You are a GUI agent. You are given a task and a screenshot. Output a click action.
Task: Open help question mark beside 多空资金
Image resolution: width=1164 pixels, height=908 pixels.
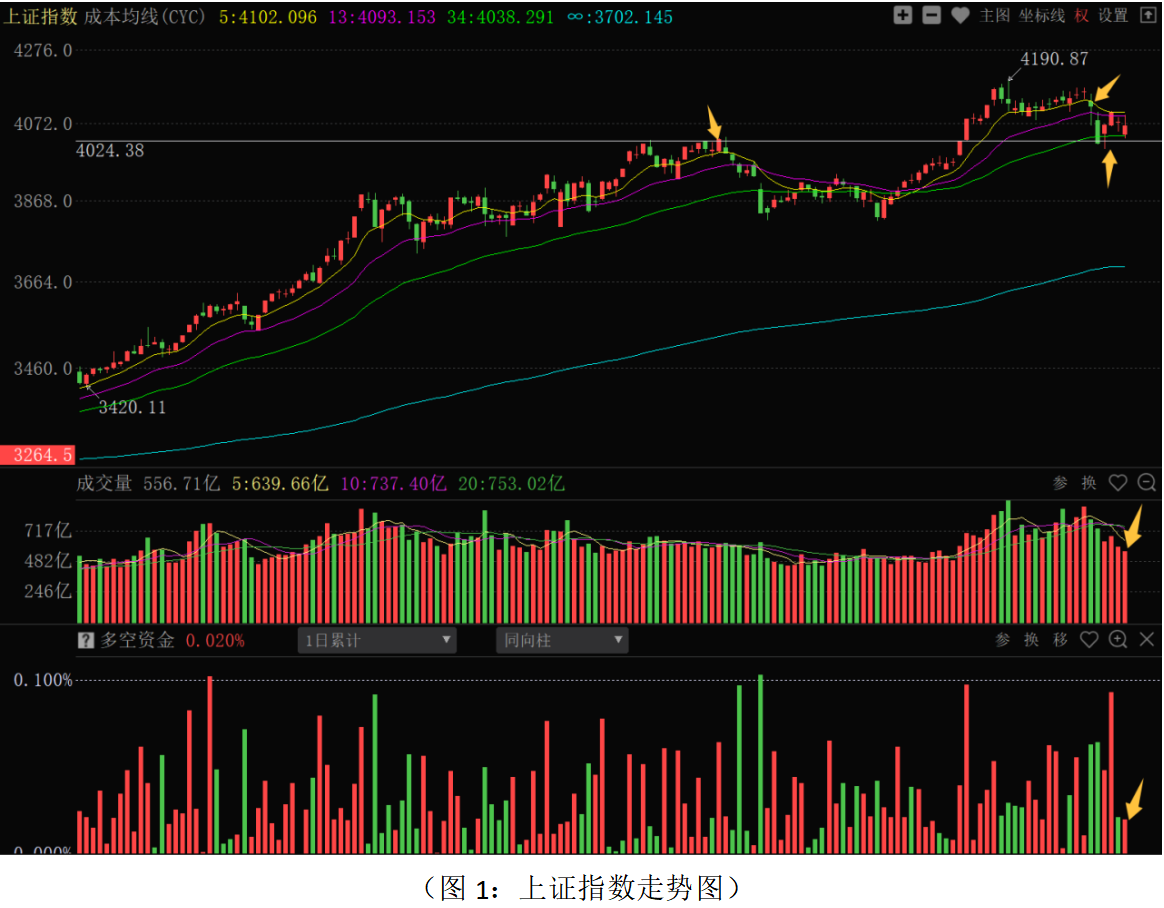tap(86, 640)
